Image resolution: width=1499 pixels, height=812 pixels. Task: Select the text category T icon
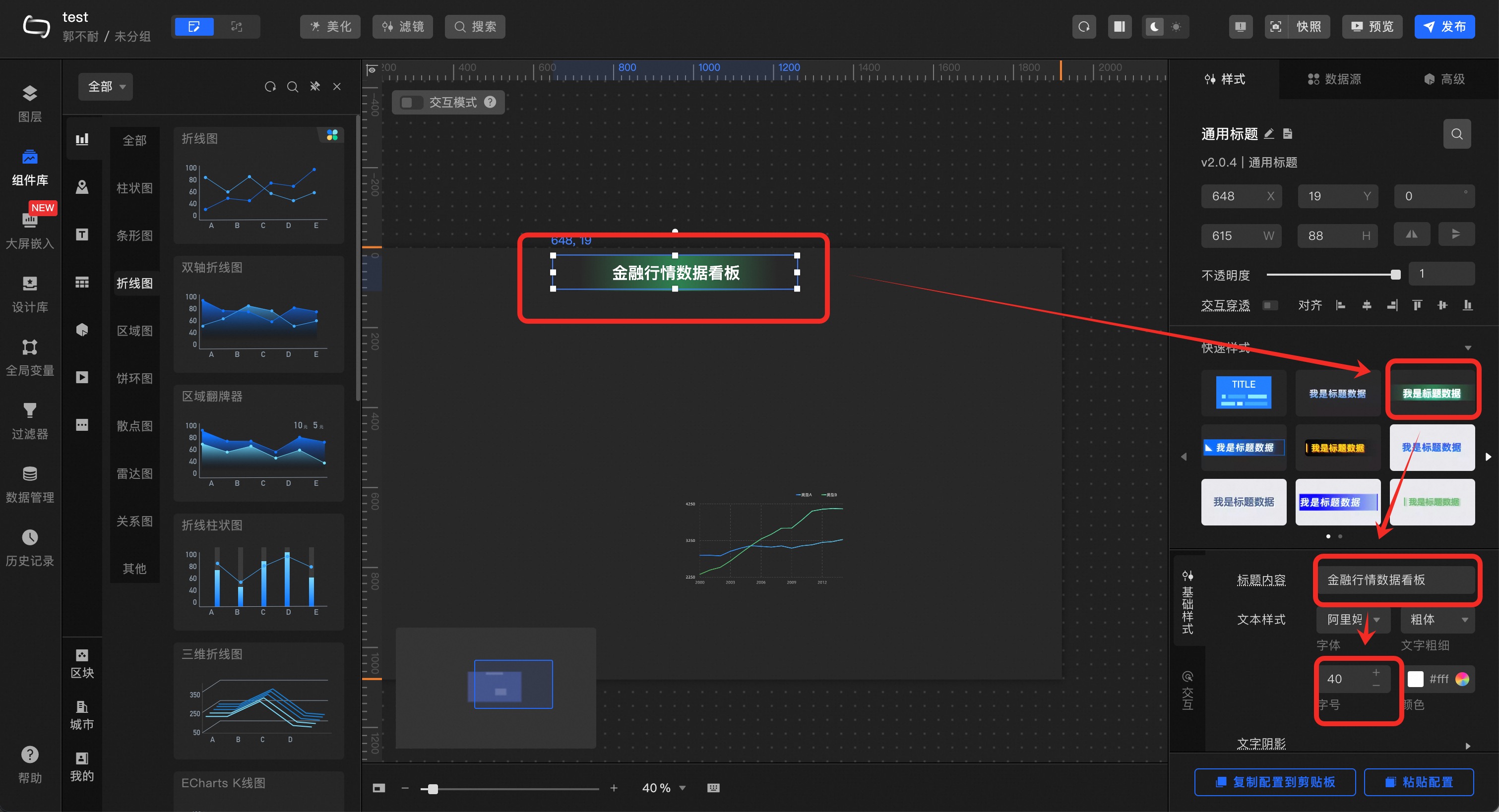click(82, 234)
